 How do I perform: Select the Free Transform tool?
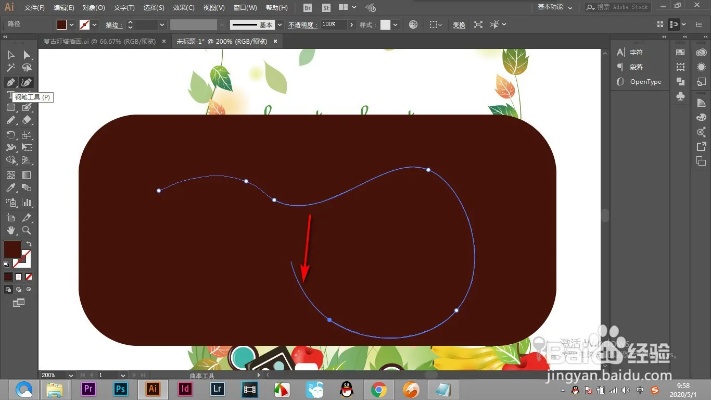[27, 147]
